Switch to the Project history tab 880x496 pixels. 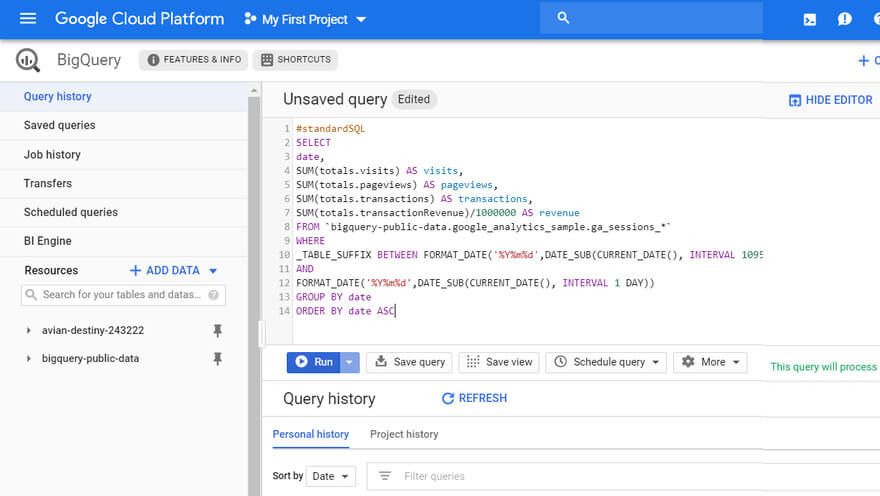(x=404, y=434)
